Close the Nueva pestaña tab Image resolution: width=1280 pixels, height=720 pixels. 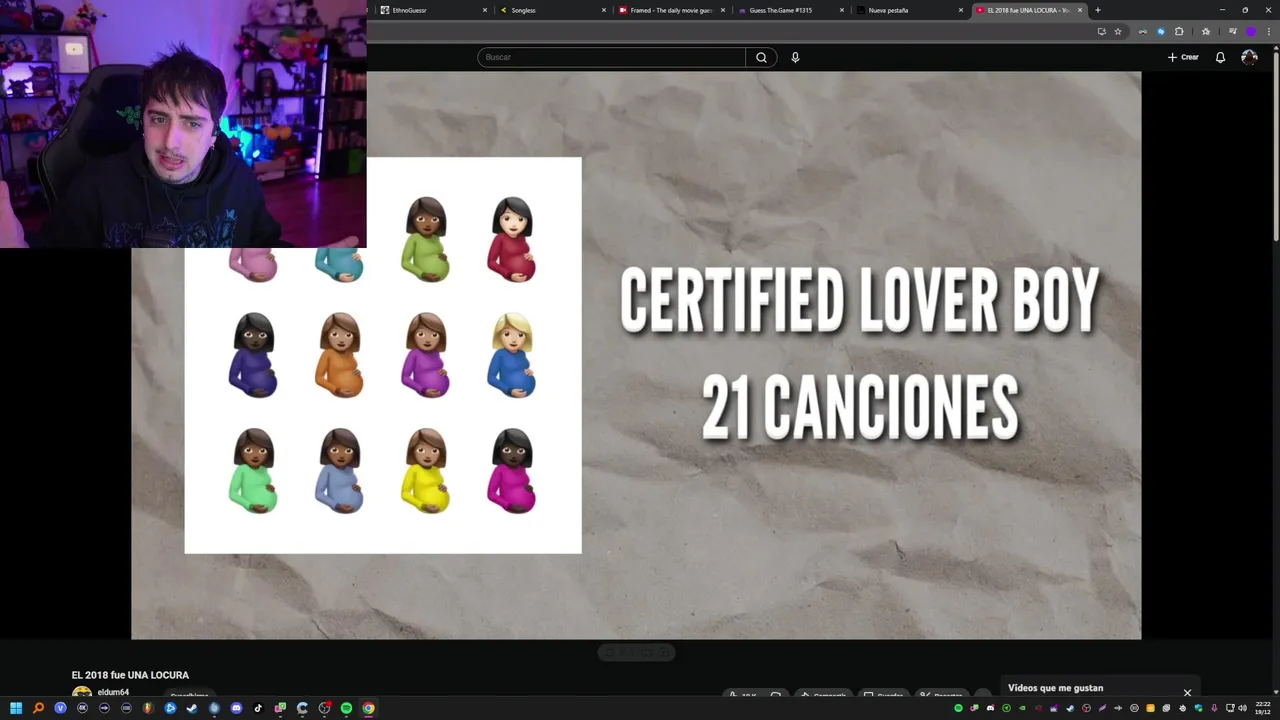click(961, 10)
